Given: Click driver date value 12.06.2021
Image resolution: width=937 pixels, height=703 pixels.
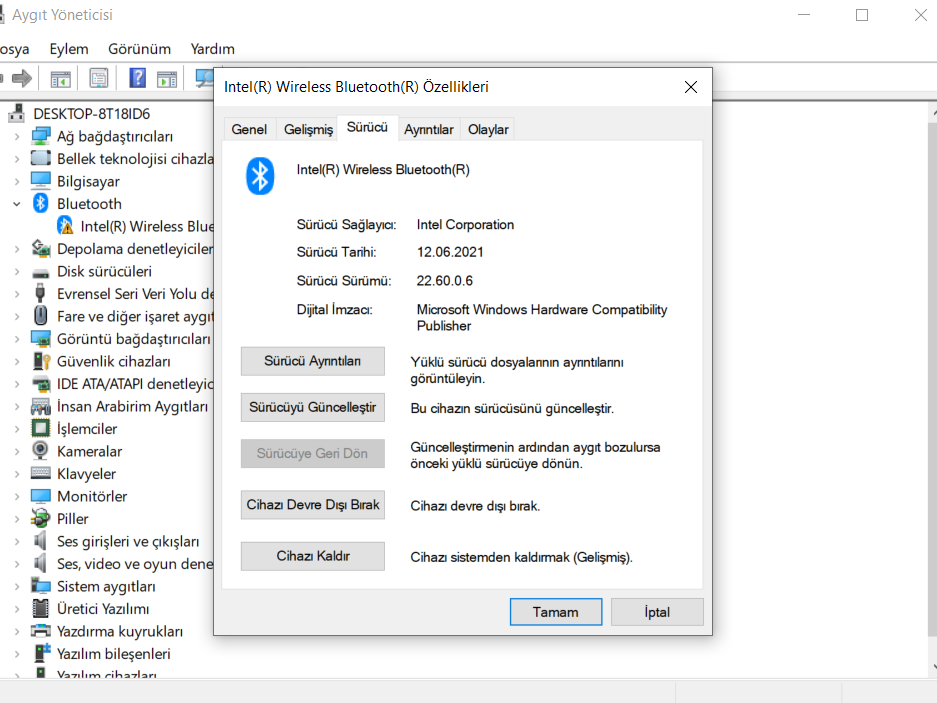Looking at the screenshot, I should [x=450, y=252].
